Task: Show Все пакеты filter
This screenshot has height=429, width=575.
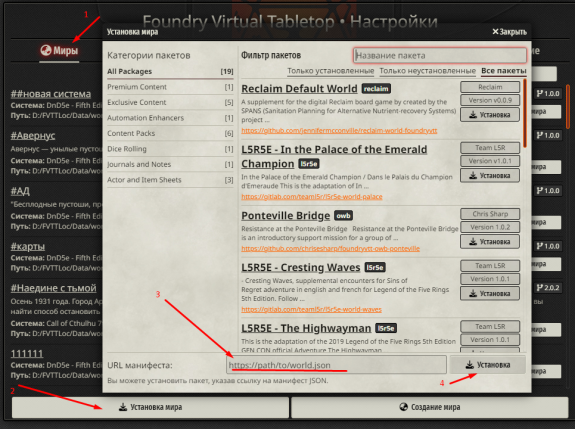Action: click(503, 70)
